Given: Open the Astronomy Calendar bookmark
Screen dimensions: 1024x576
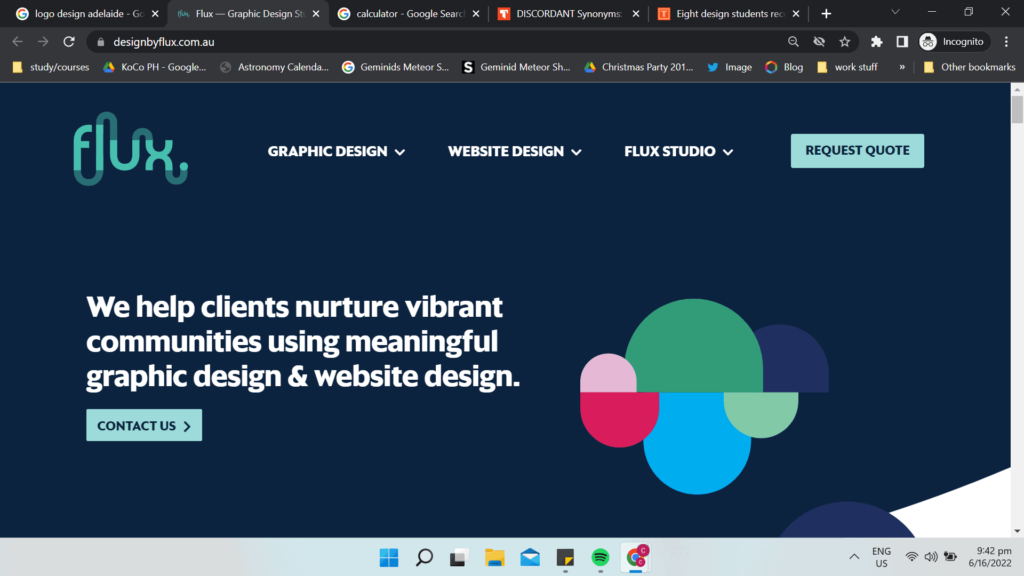Looking at the screenshot, I should (x=274, y=67).
